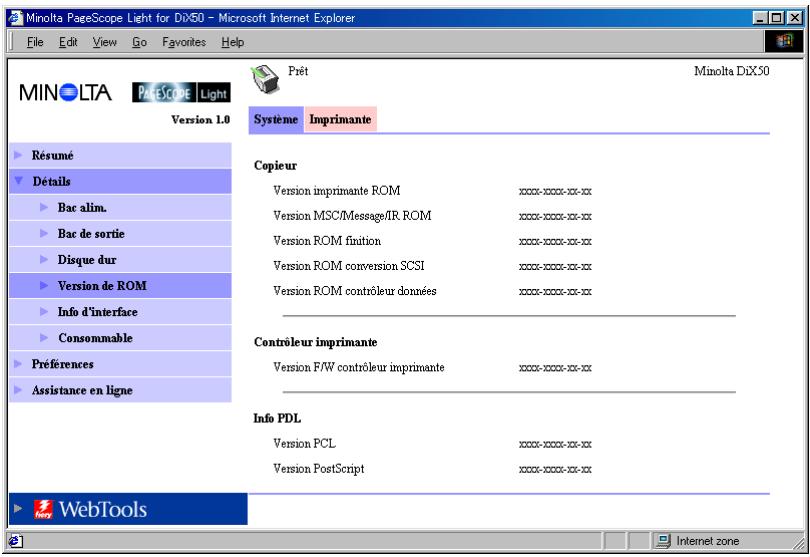Click the Version PCL value
Screen dimensions: 810x557
(555, 444)
